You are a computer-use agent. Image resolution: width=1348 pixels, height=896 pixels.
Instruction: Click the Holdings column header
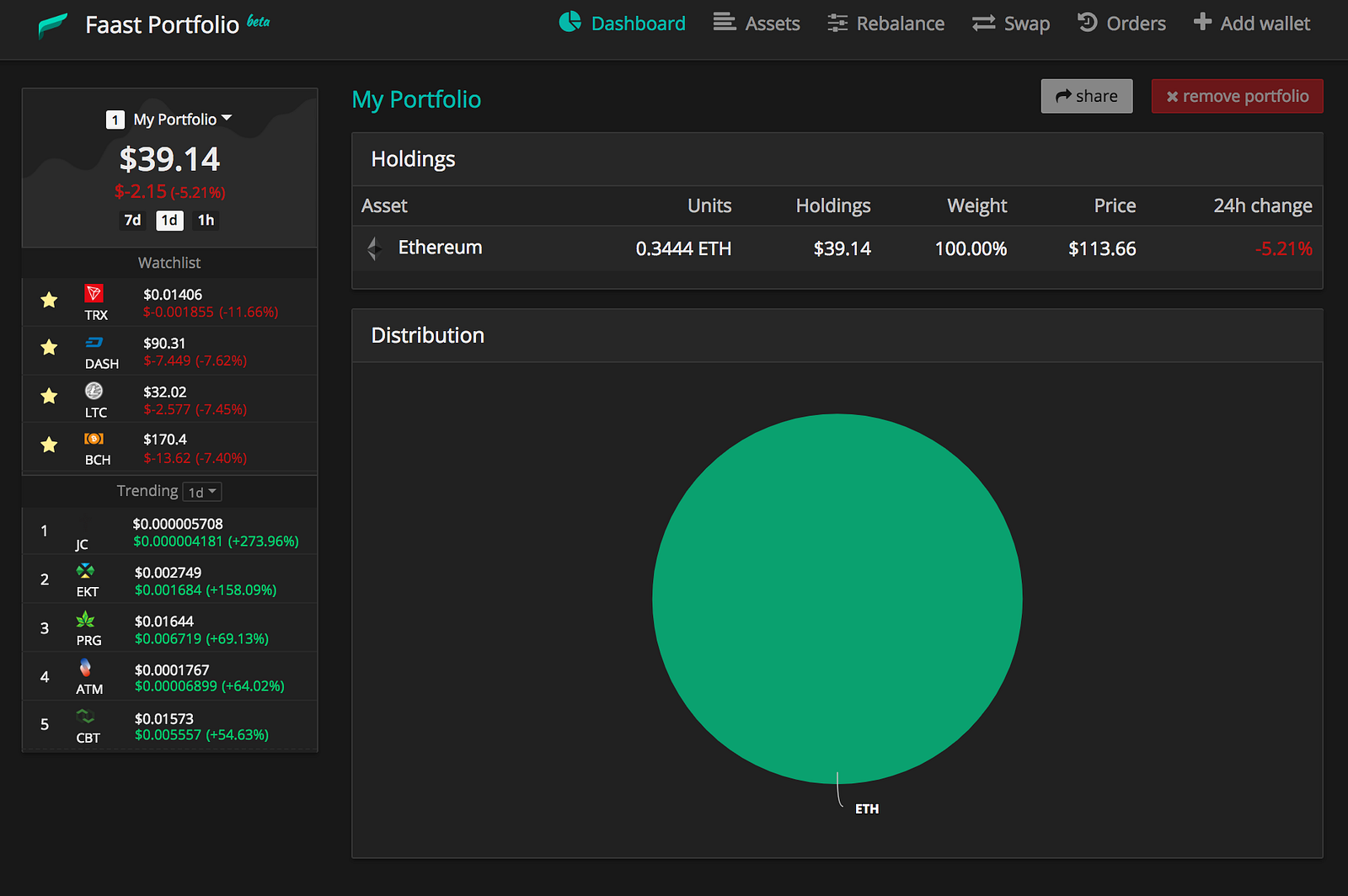pyautogui.click(x=833, y=206)
